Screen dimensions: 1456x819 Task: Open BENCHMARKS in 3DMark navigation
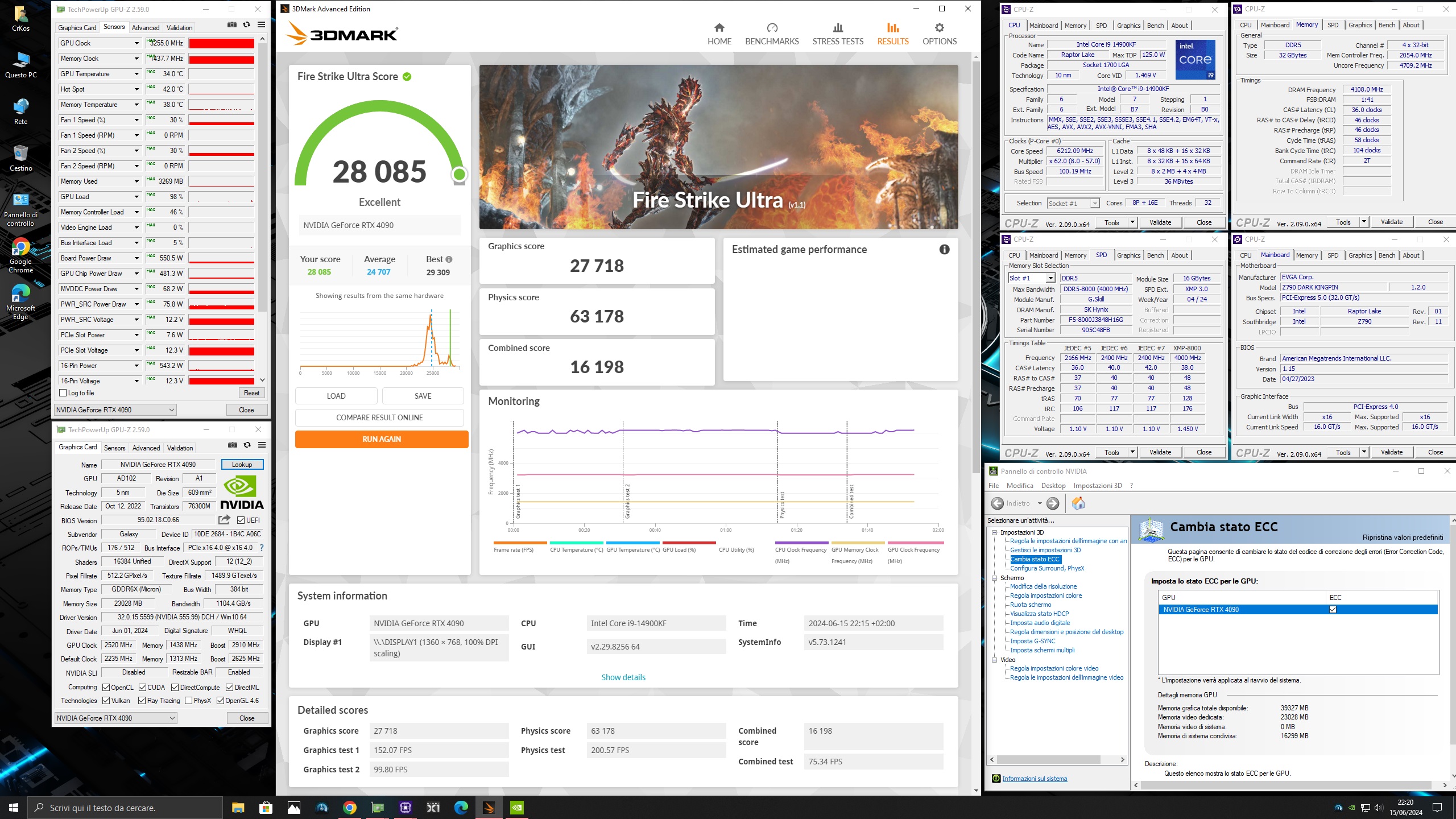772,34
